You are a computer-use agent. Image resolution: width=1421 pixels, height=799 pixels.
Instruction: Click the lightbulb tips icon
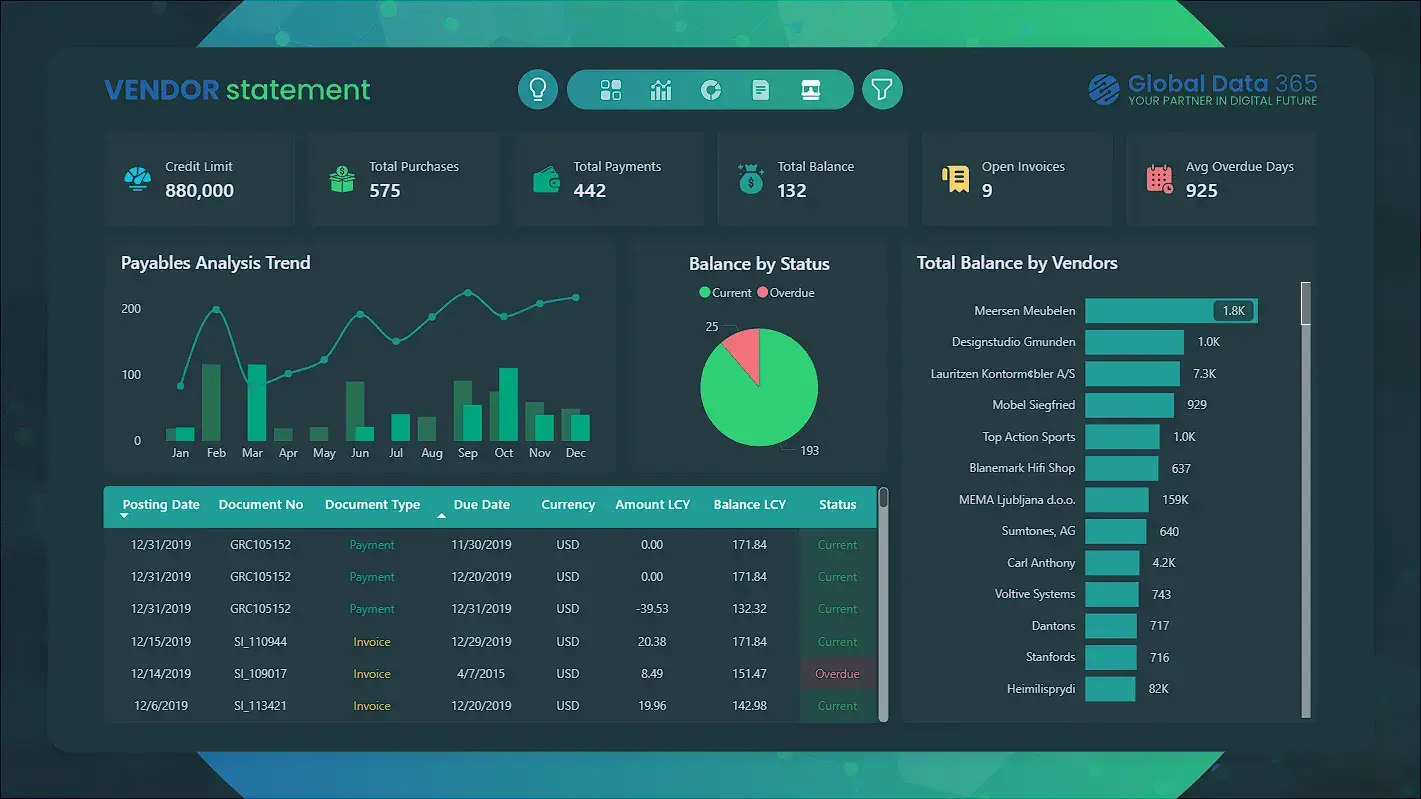[537, 89]
